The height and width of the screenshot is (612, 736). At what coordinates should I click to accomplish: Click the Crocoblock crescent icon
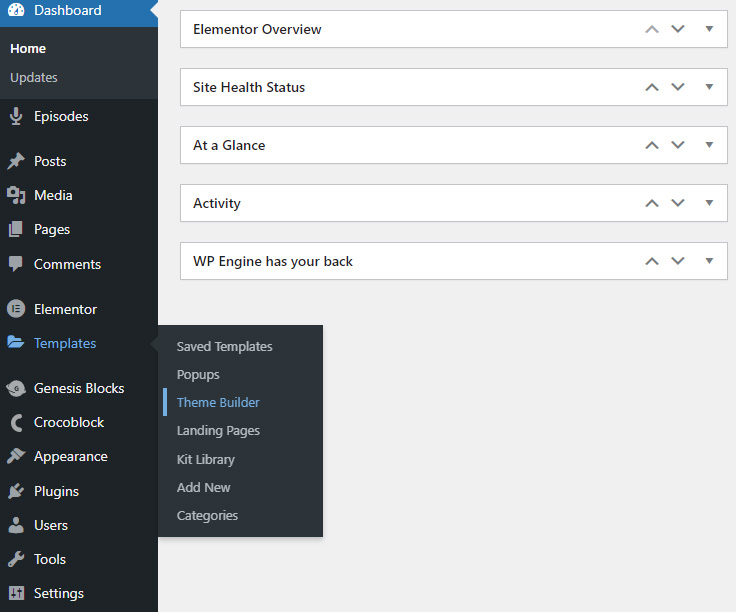(16, 422)
